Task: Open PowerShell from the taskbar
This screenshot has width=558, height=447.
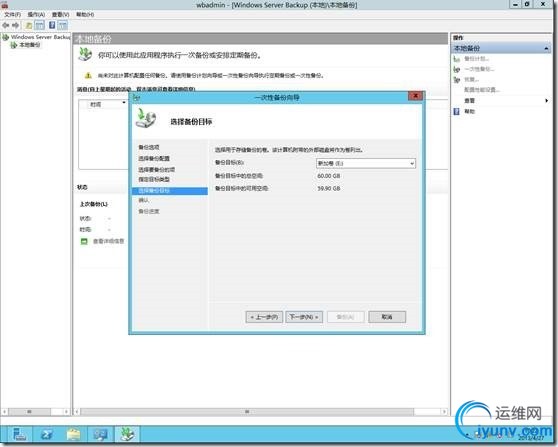Action: (x=47, y=434)
